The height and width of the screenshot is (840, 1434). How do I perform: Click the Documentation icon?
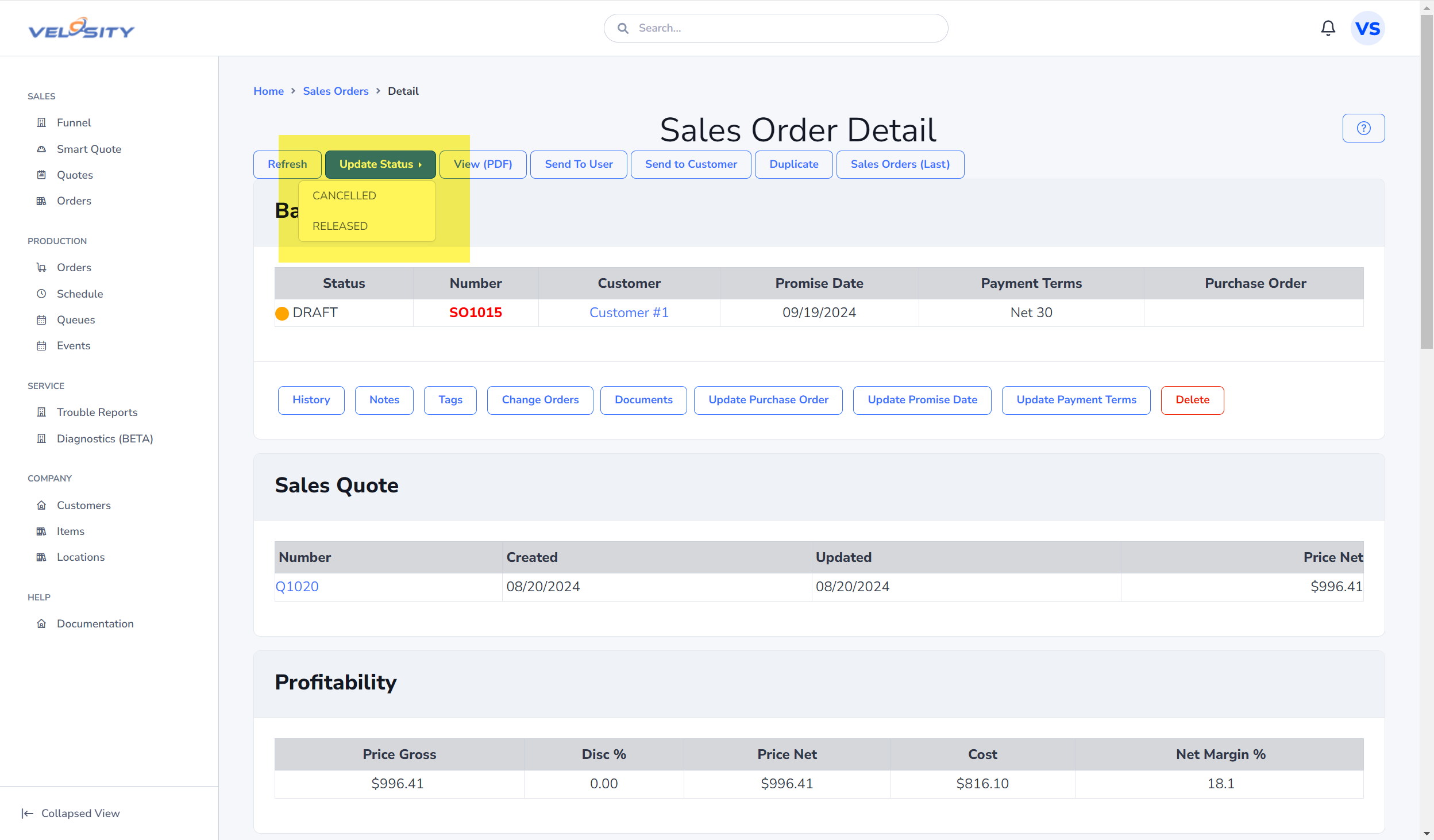(x=41, y=623)
